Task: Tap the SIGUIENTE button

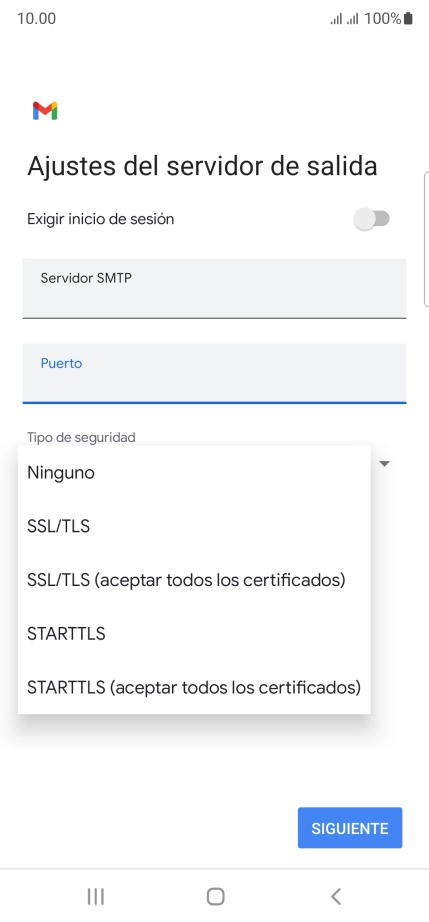Action: click(350, 828)
